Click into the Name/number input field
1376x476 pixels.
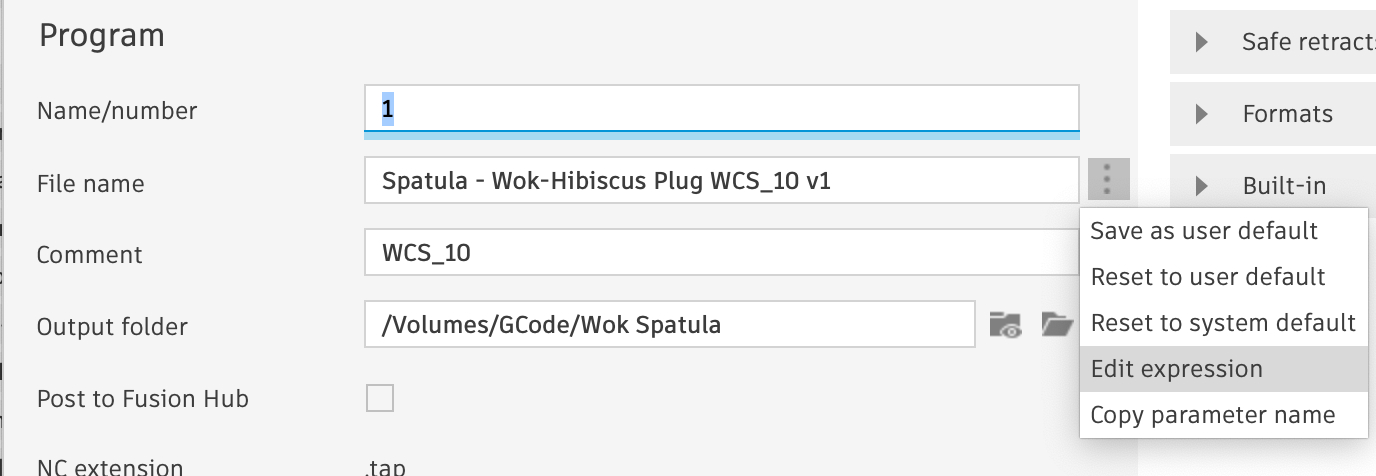(720, 109)
